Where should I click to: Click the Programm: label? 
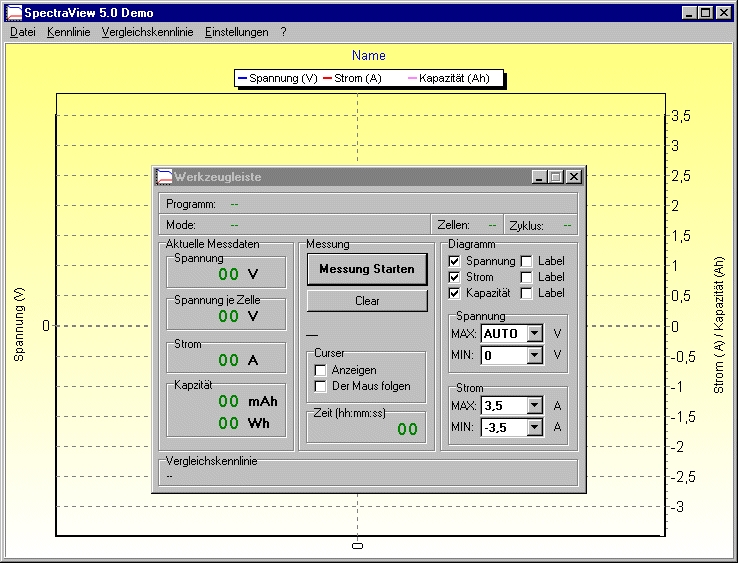click(x=191, y=204)
